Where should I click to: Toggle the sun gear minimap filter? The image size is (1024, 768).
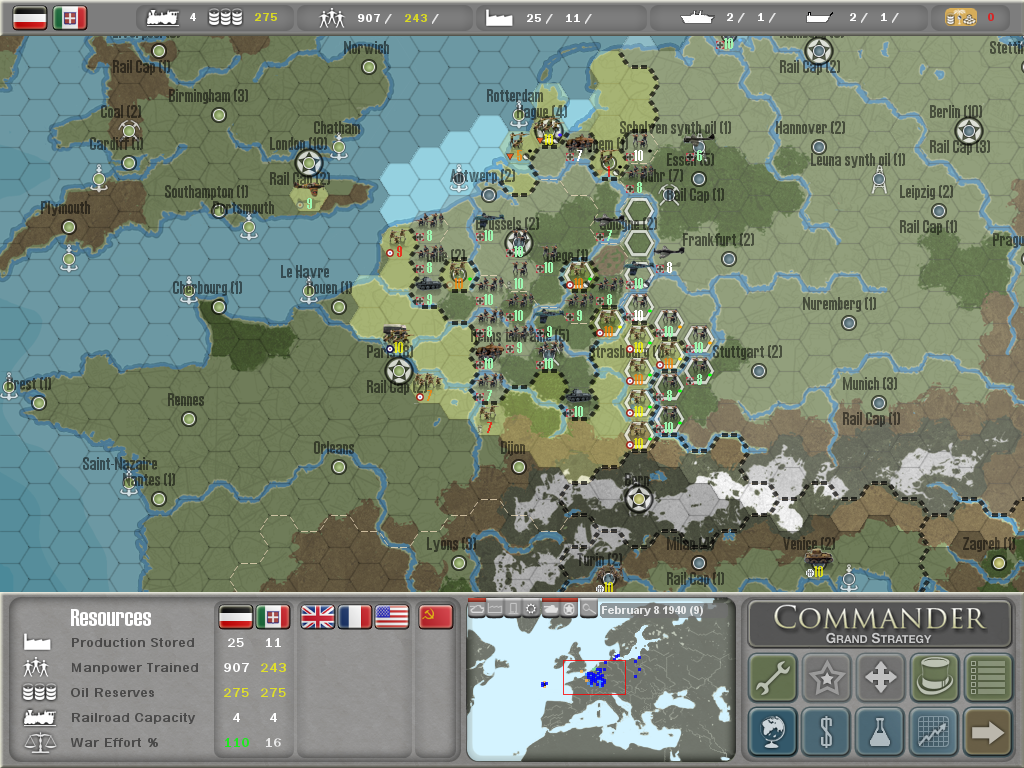point(532,609)
